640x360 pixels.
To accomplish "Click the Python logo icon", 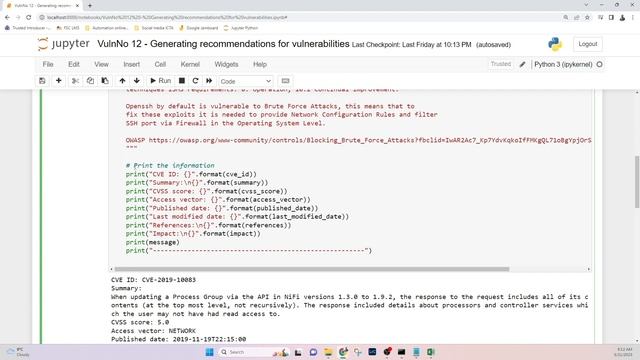I will coord(555,44).
